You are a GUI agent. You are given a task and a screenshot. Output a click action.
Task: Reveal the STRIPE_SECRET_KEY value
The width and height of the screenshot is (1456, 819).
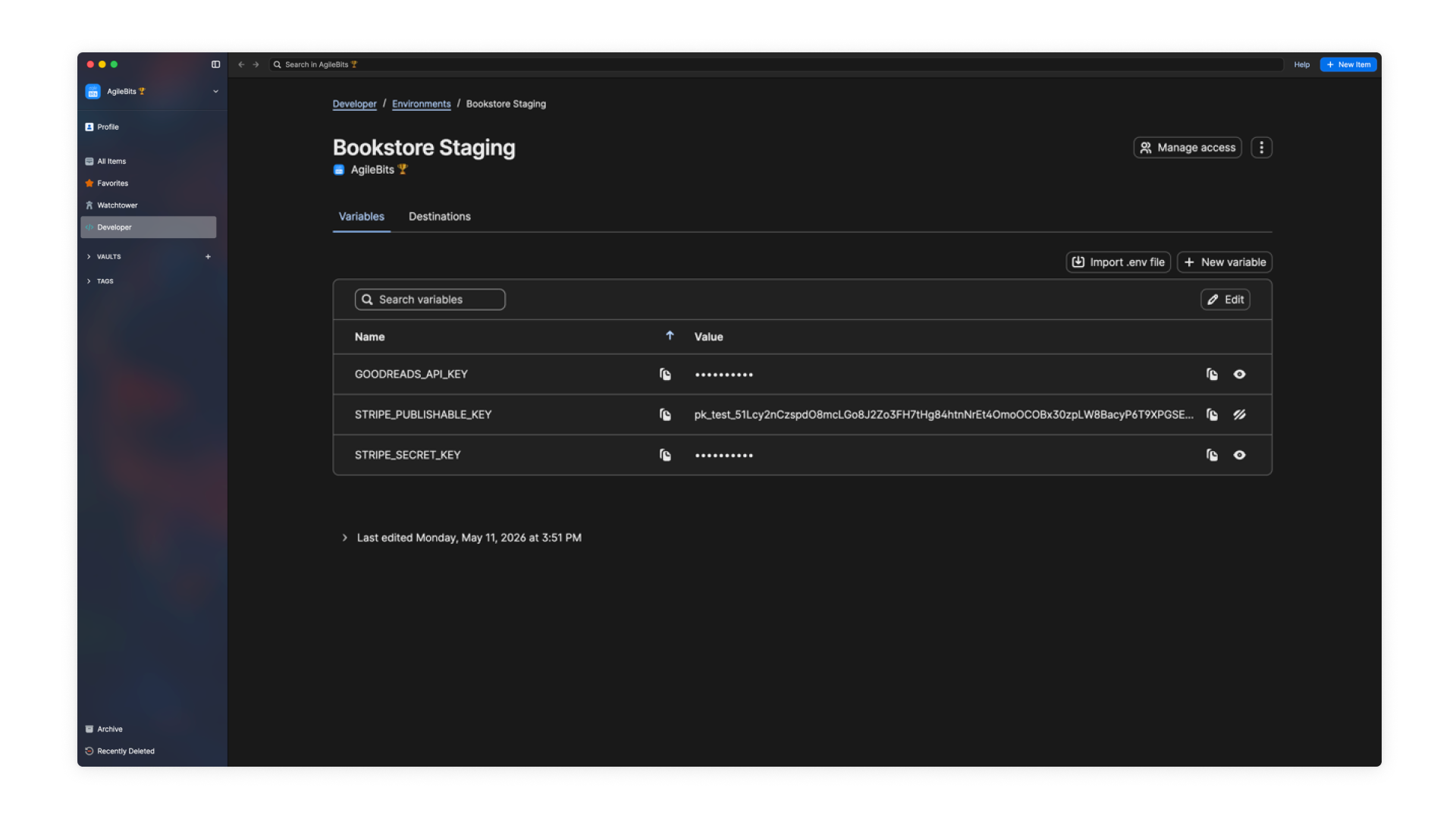(x=1239, y=455)
